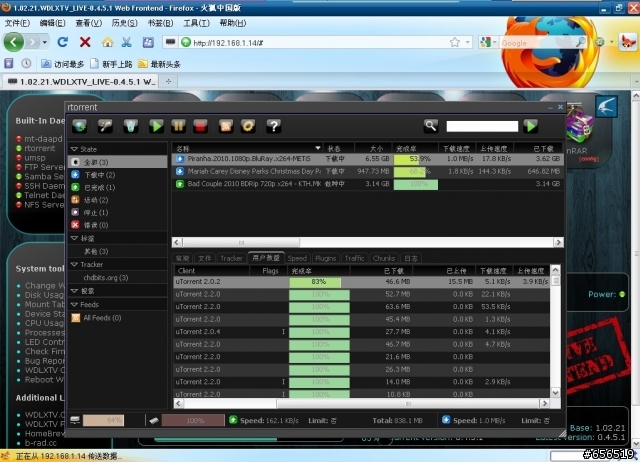Pause the torrent with pause icon
Viewport: 640px width, 462px height.
click(178, 126)
